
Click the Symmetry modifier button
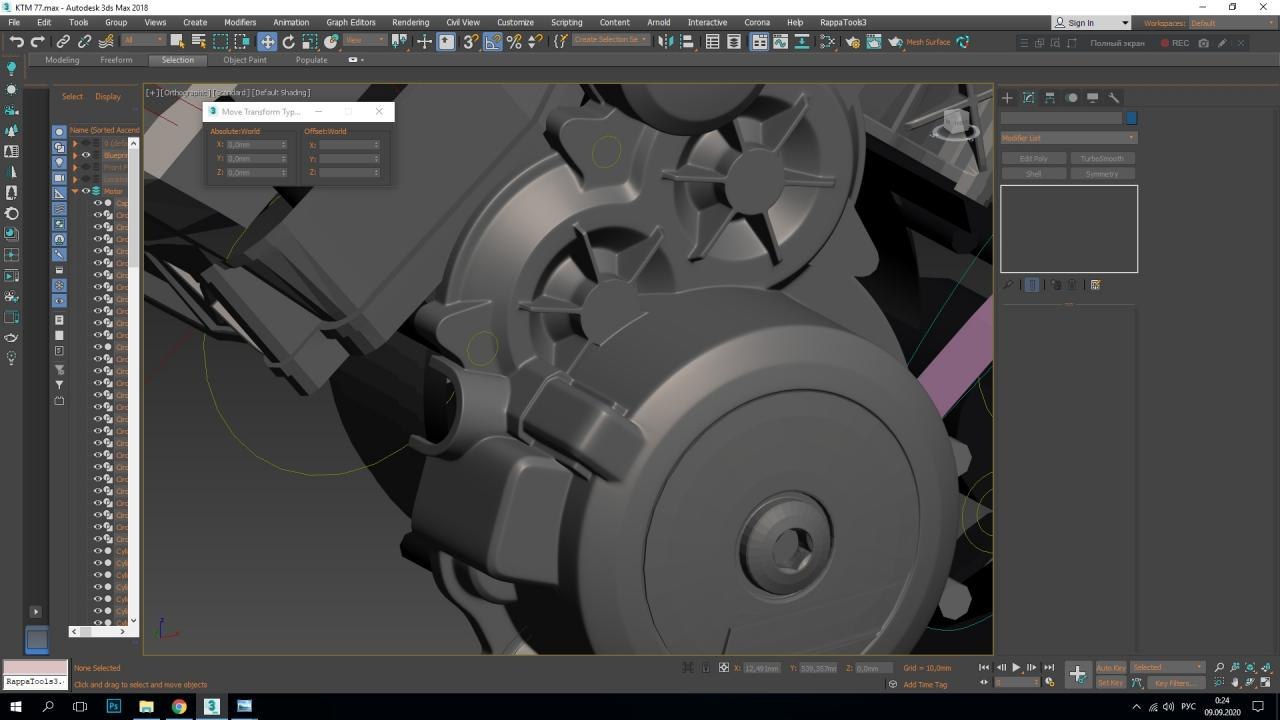pos(1102,174)
